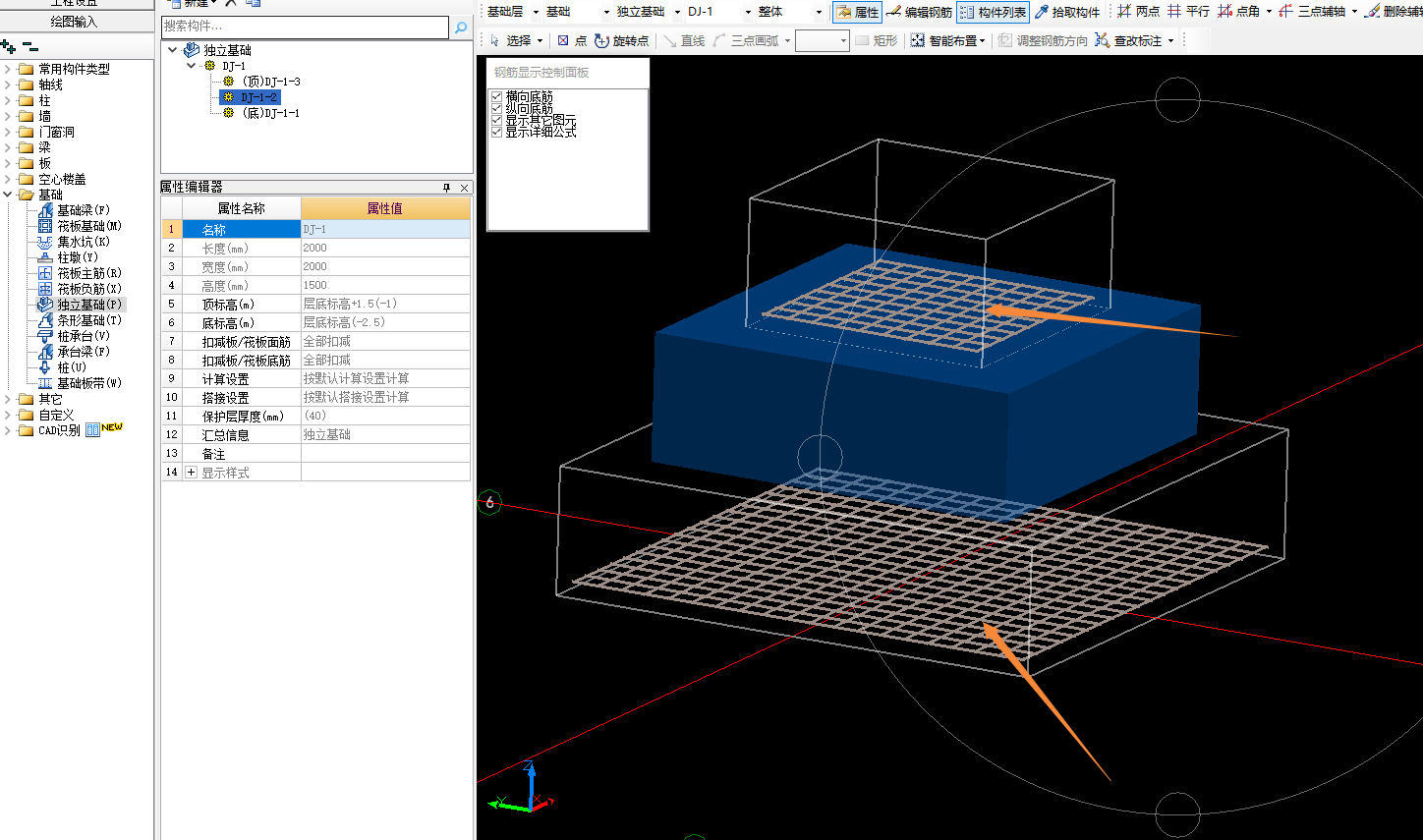
Task: Toggle 显示详细公式 checkbox
Action: coord(496,132)
